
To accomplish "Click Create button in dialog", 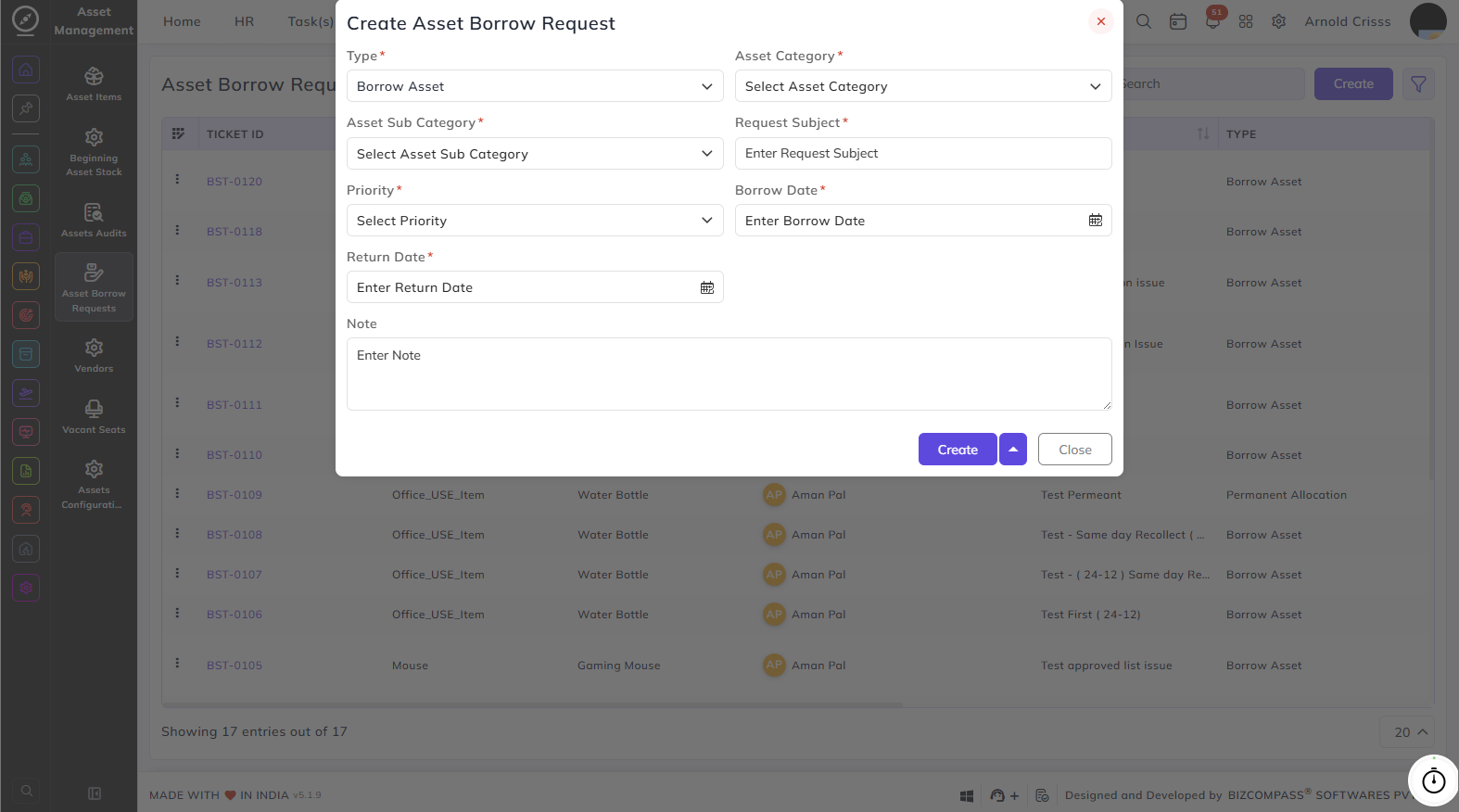I will [x=958, y=450].
